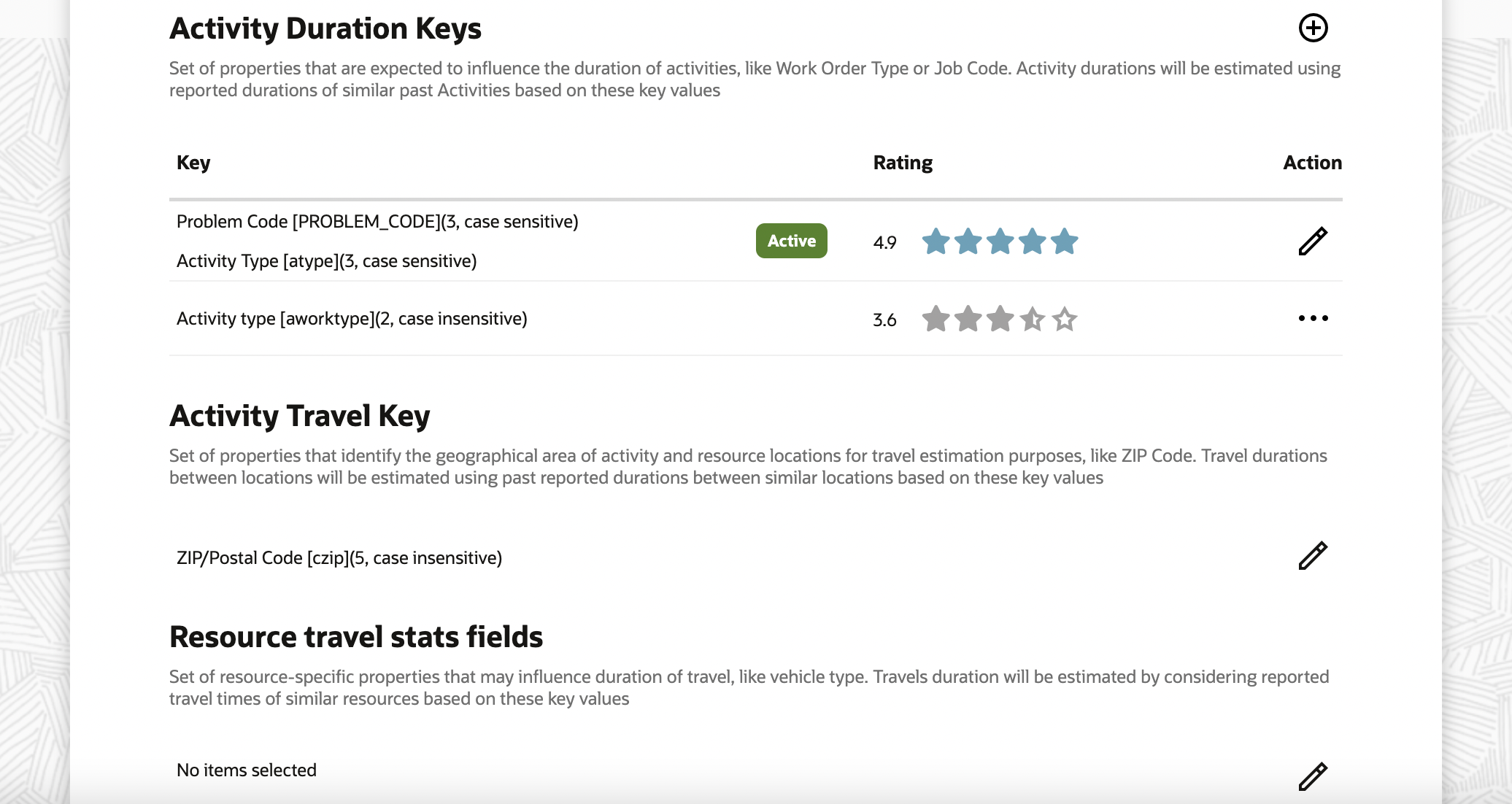Select the Activity type aworktype row
This screenshot has width=1512, height=804.
[x=352, y=319]
